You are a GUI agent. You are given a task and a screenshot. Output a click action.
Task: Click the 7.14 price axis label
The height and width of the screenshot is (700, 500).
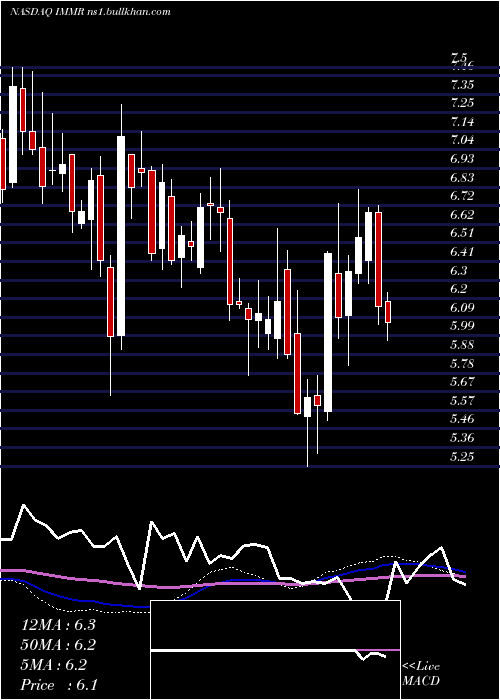point(462,122)
